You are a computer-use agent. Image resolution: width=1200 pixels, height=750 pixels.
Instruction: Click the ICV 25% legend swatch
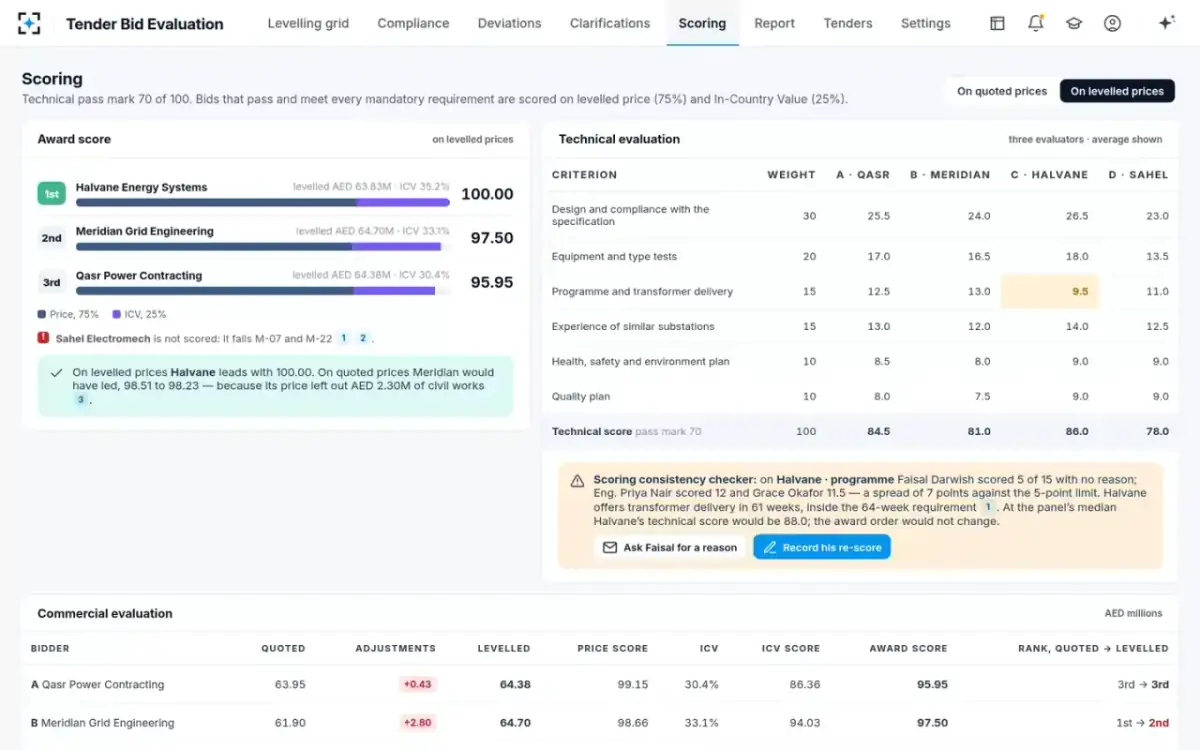117,314
